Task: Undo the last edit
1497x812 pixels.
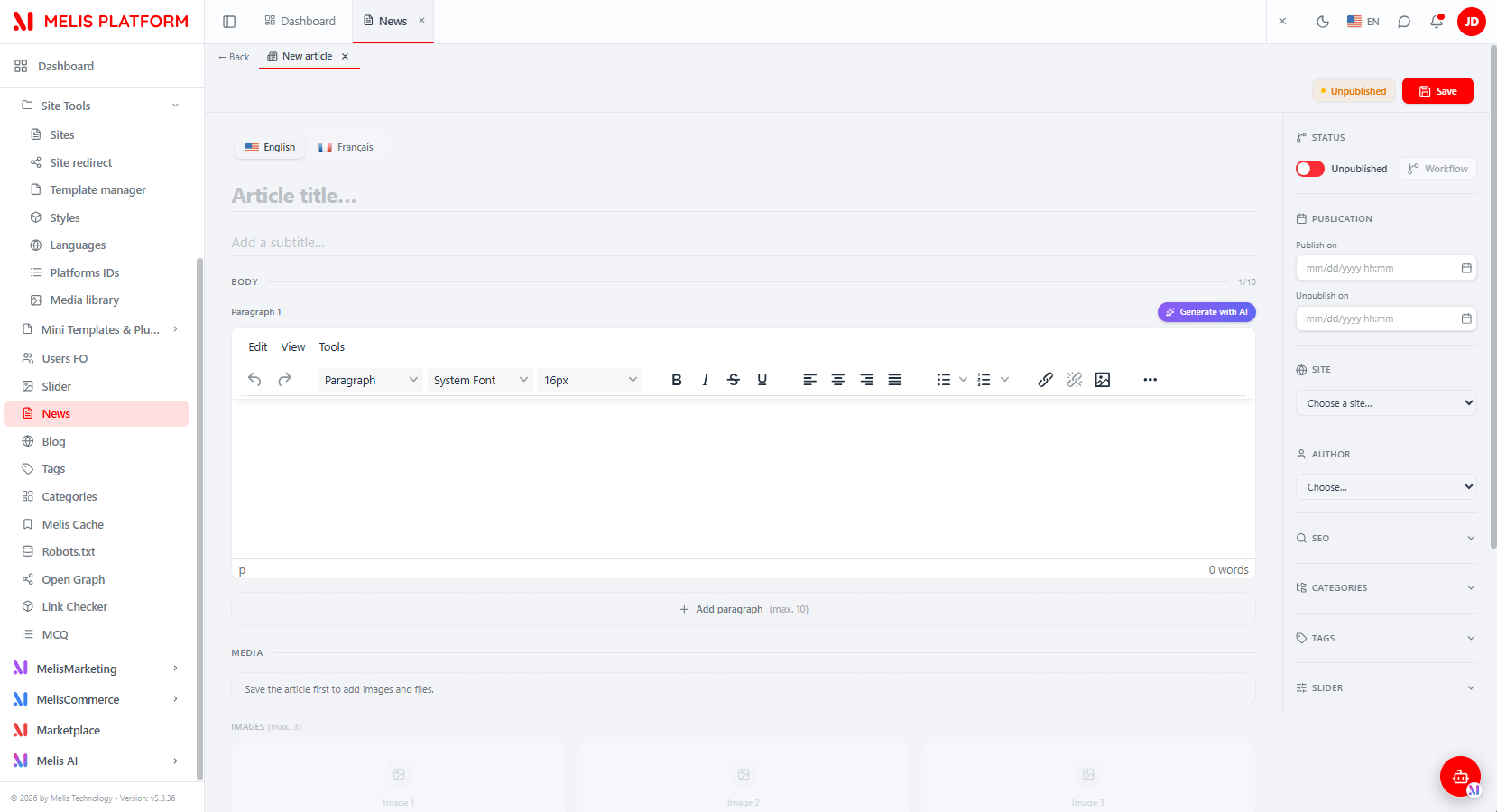Action: [x=255, y=380]
